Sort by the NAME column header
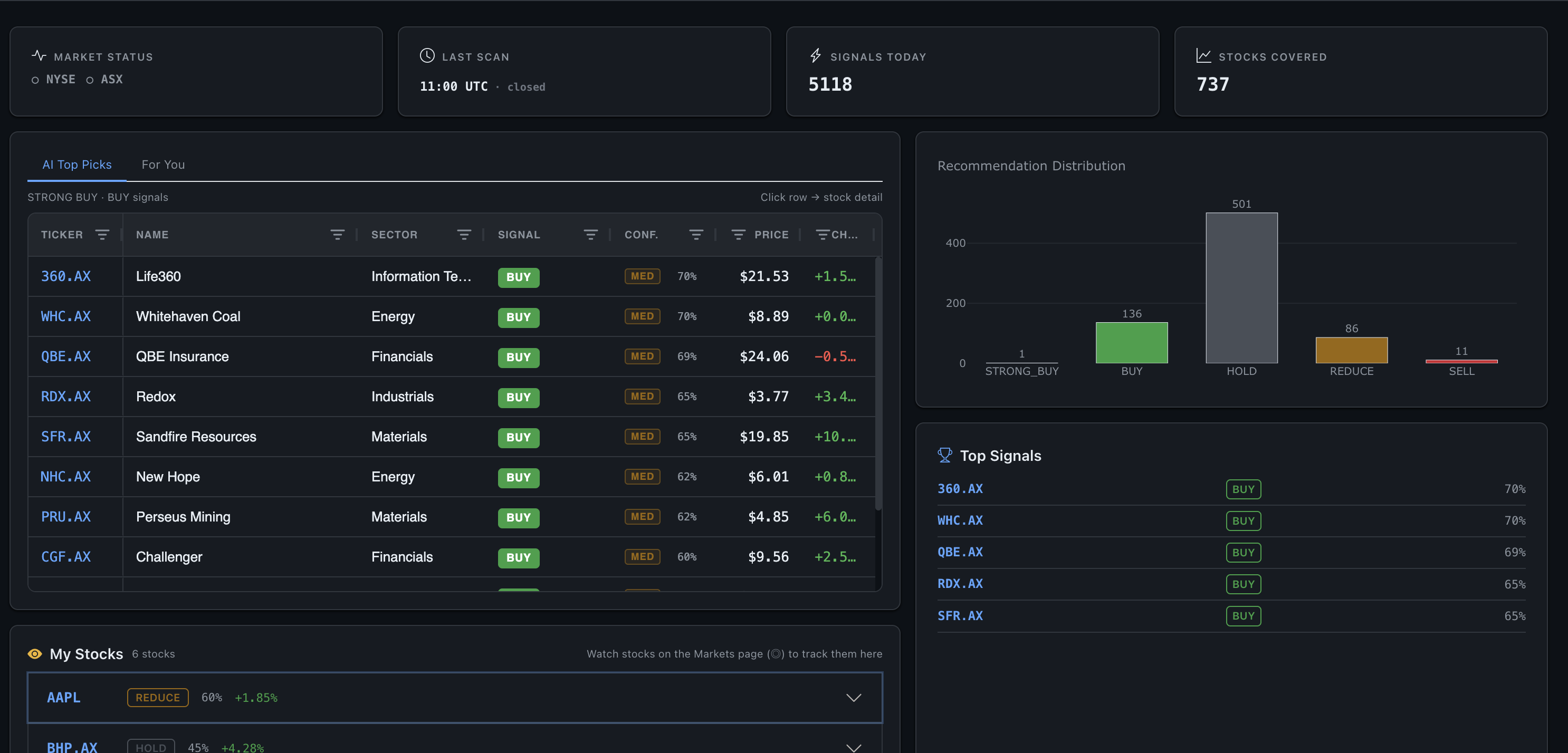This screenshot has width=1568, height=753. (x=152, y=235)
